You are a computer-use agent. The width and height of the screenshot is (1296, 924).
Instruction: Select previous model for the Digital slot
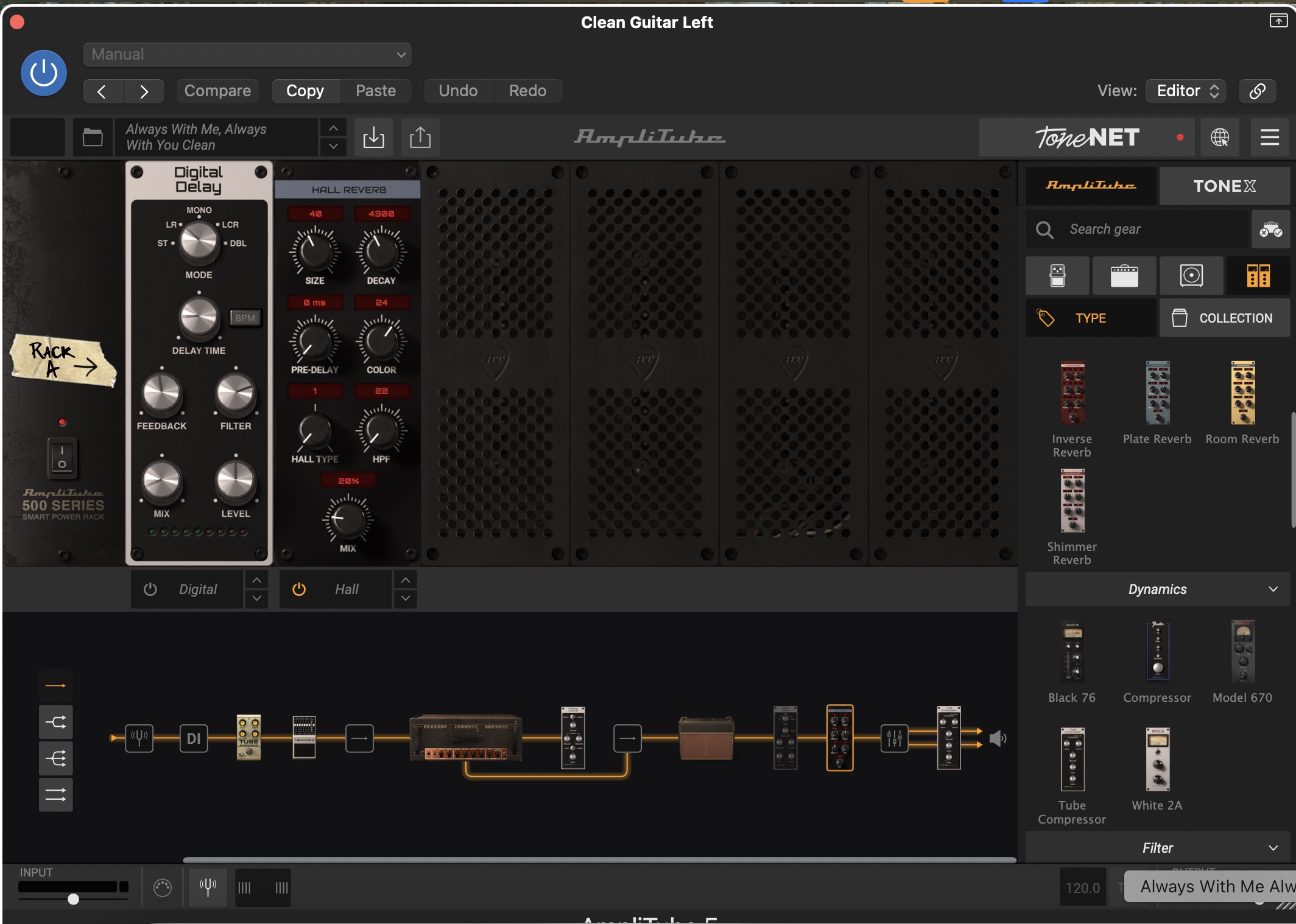coord(256,580)
